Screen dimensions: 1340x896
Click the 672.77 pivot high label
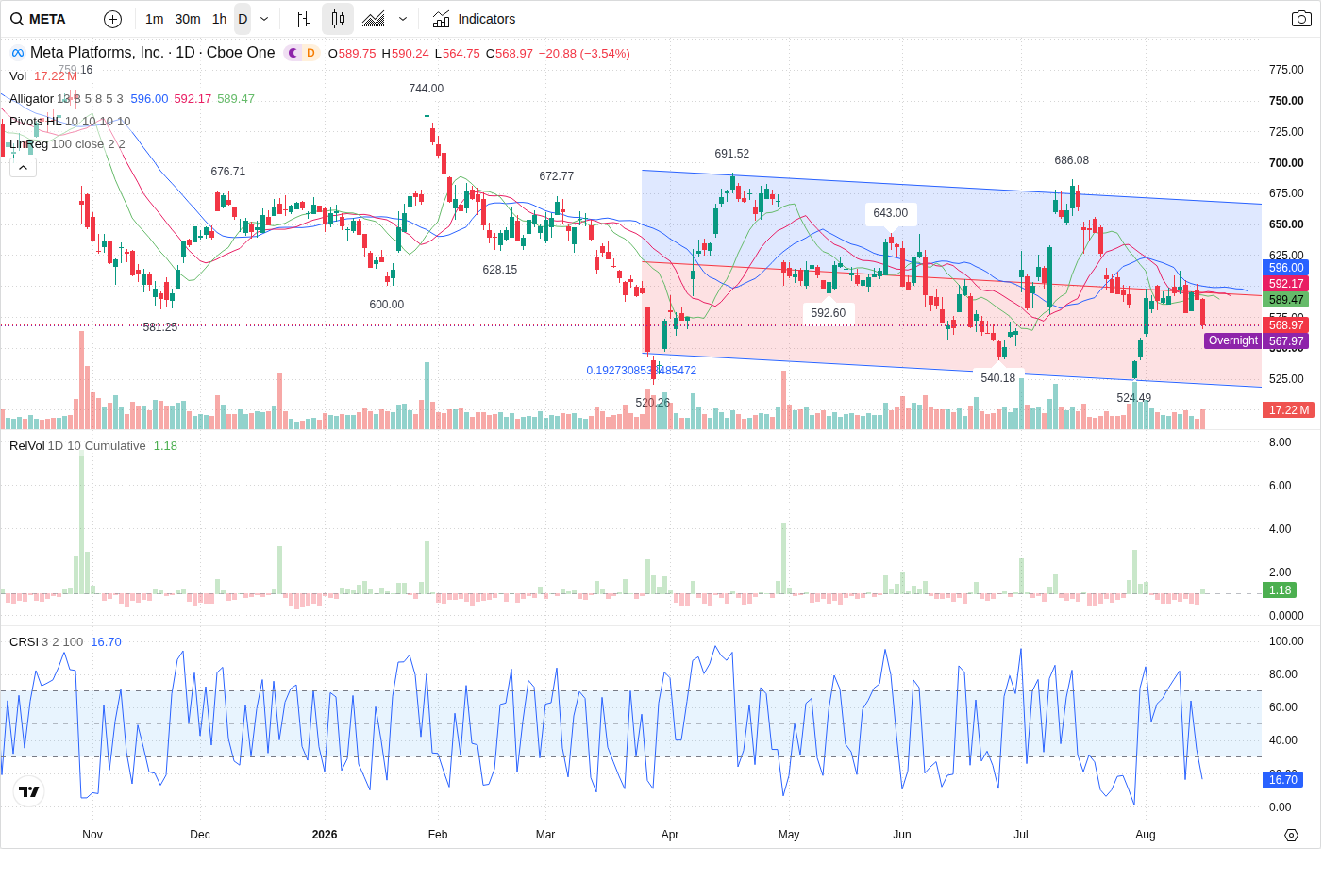tap(557, 176)
